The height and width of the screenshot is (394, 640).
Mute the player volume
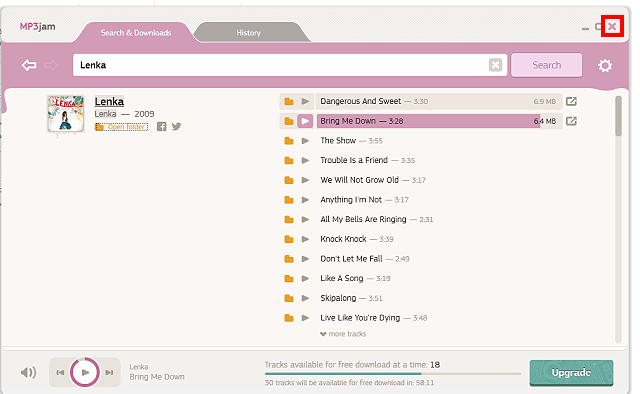pyautogui.click(x=28, y=372)
